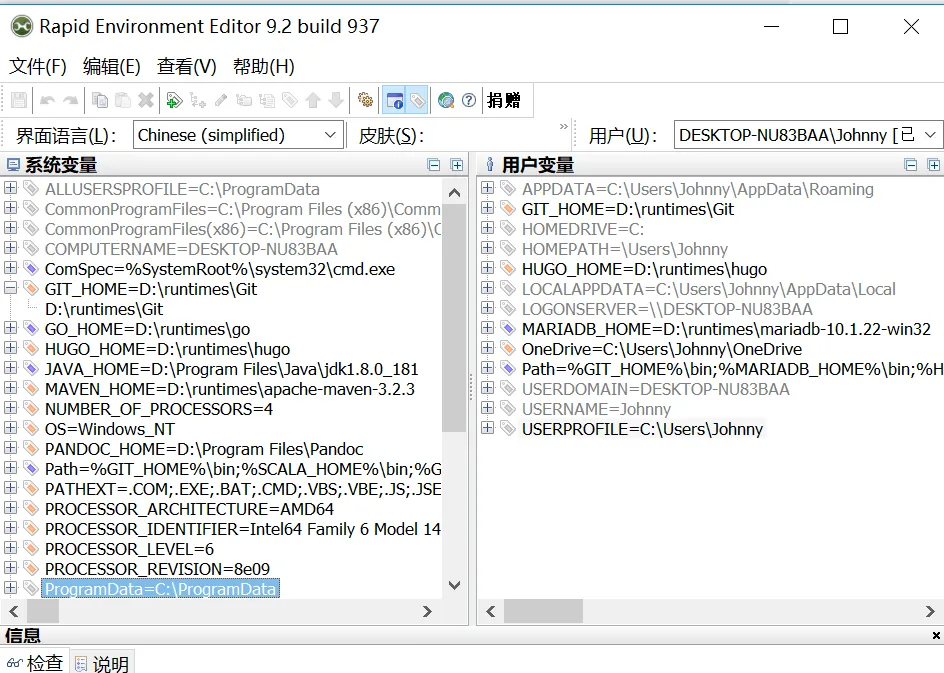Open the 界面语言 Chinese (simplified) dropdown
The height and width of the screenshot is (673, 944).
(x=238, y=135)
